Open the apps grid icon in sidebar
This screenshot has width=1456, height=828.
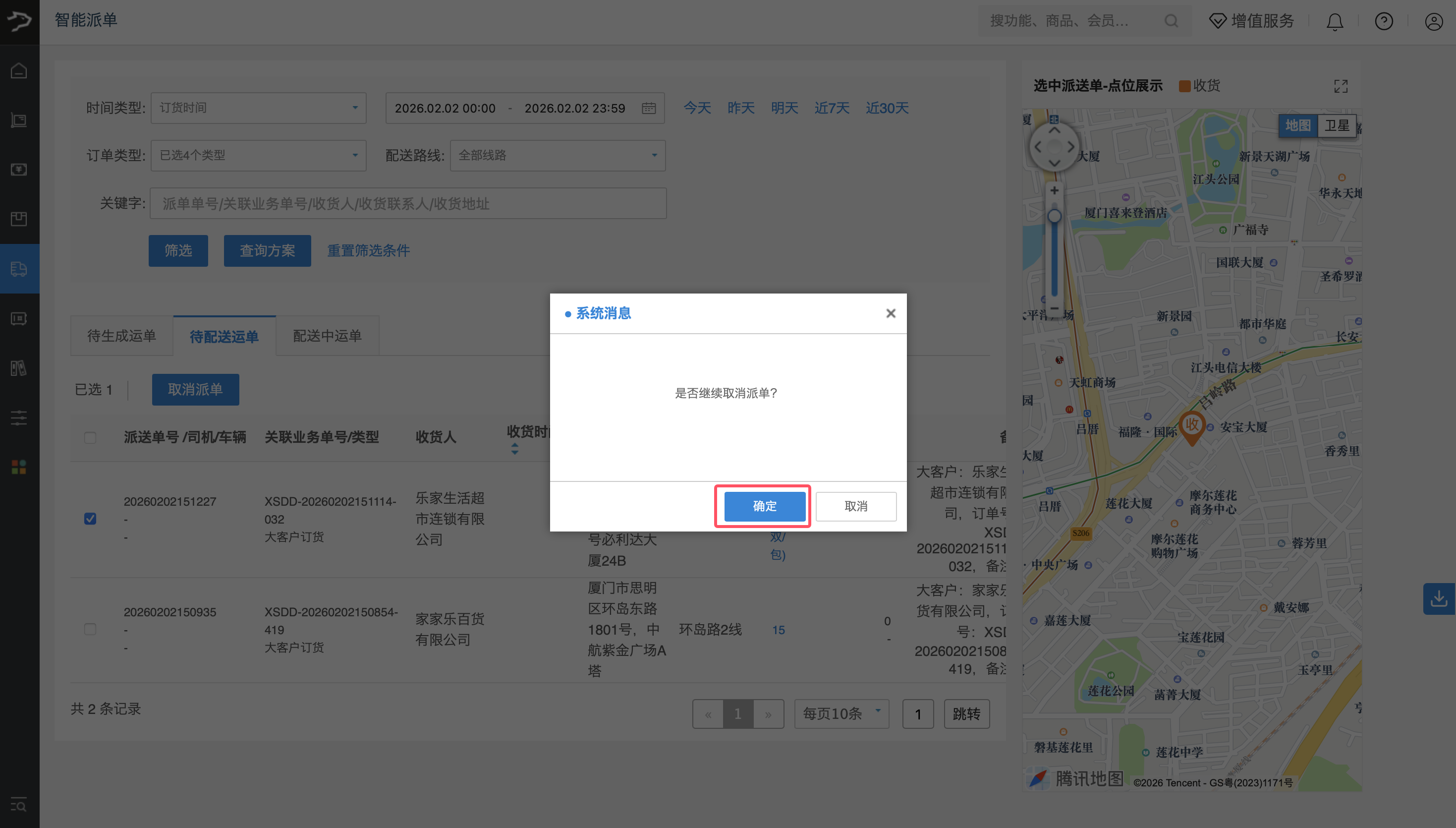pyautogui.click(x=19, y=468)
